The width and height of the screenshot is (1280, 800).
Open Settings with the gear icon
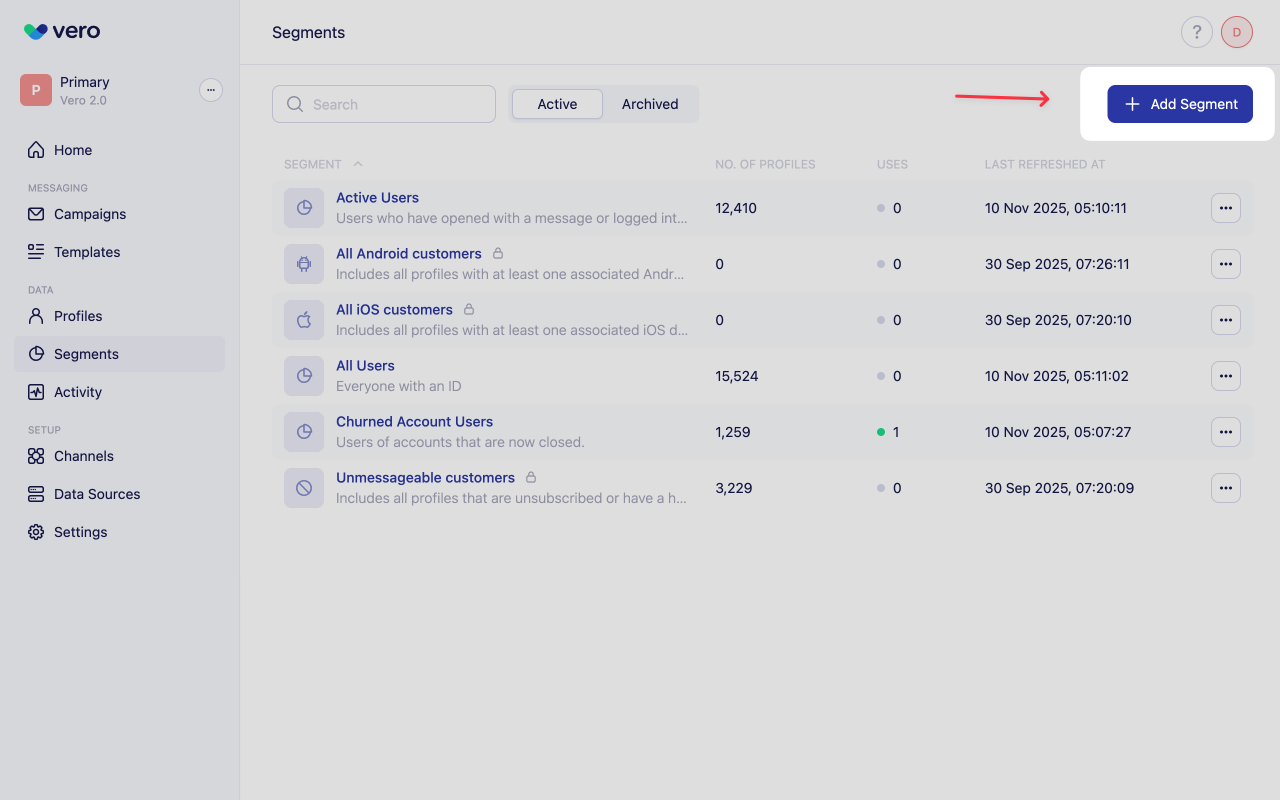(x=35, y=532)
